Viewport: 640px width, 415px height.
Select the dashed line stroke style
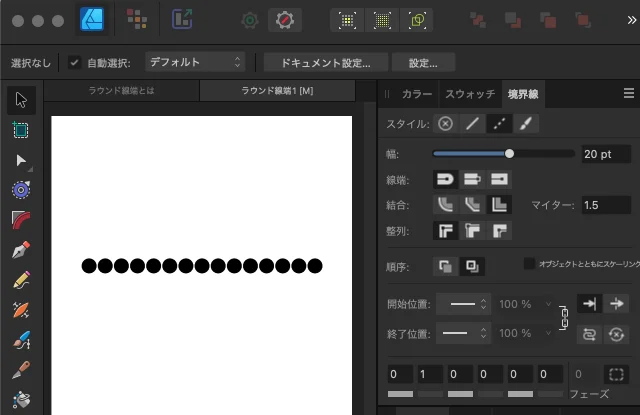[498, 124]
